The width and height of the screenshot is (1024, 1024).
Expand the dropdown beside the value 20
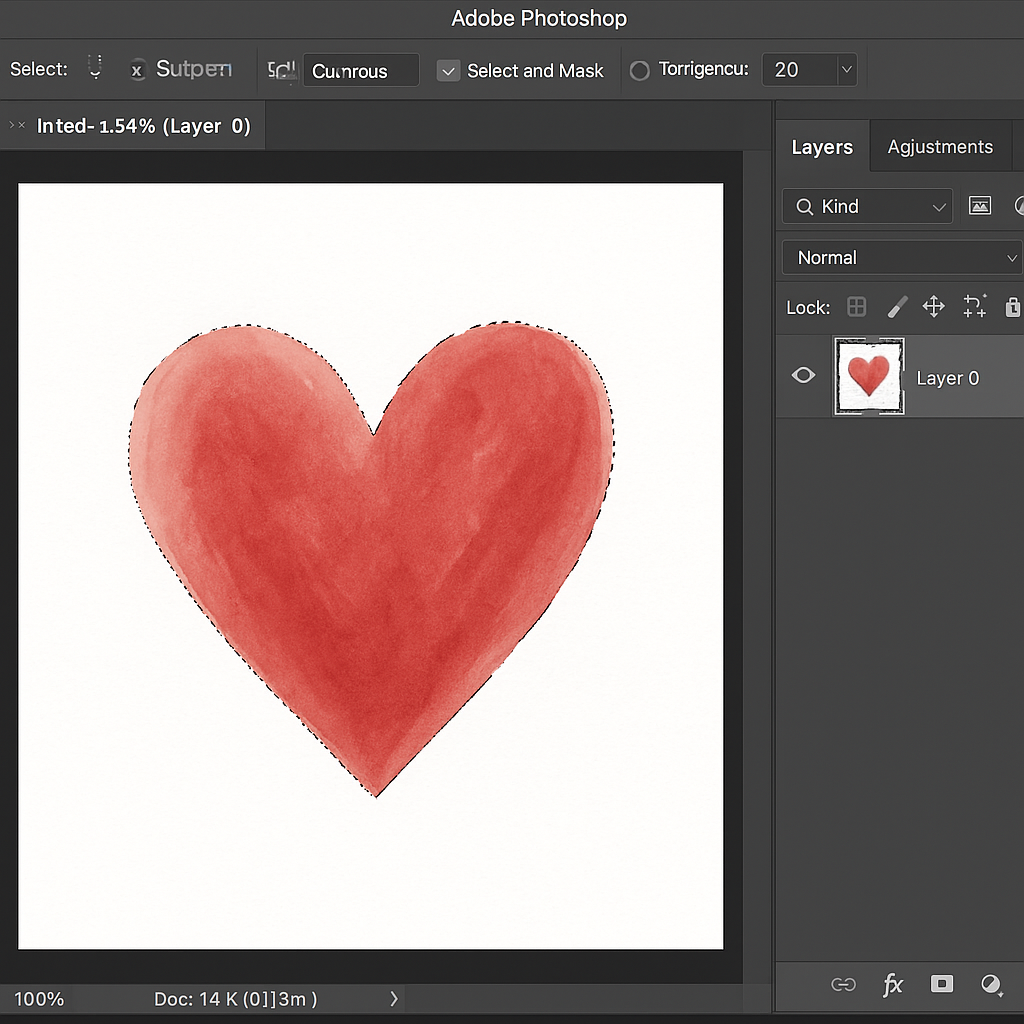click(847, 70)
